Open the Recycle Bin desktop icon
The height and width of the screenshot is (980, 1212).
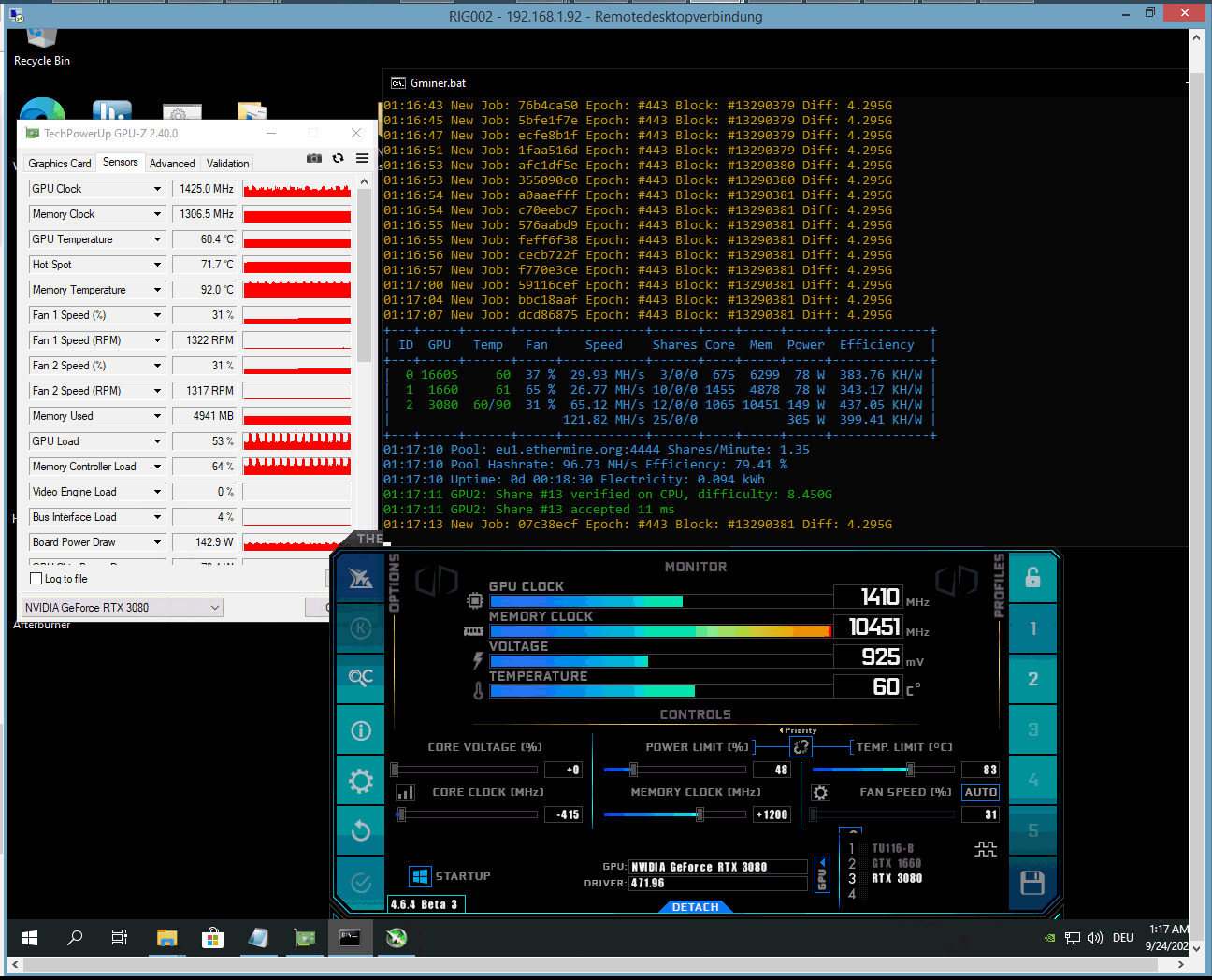42,47
